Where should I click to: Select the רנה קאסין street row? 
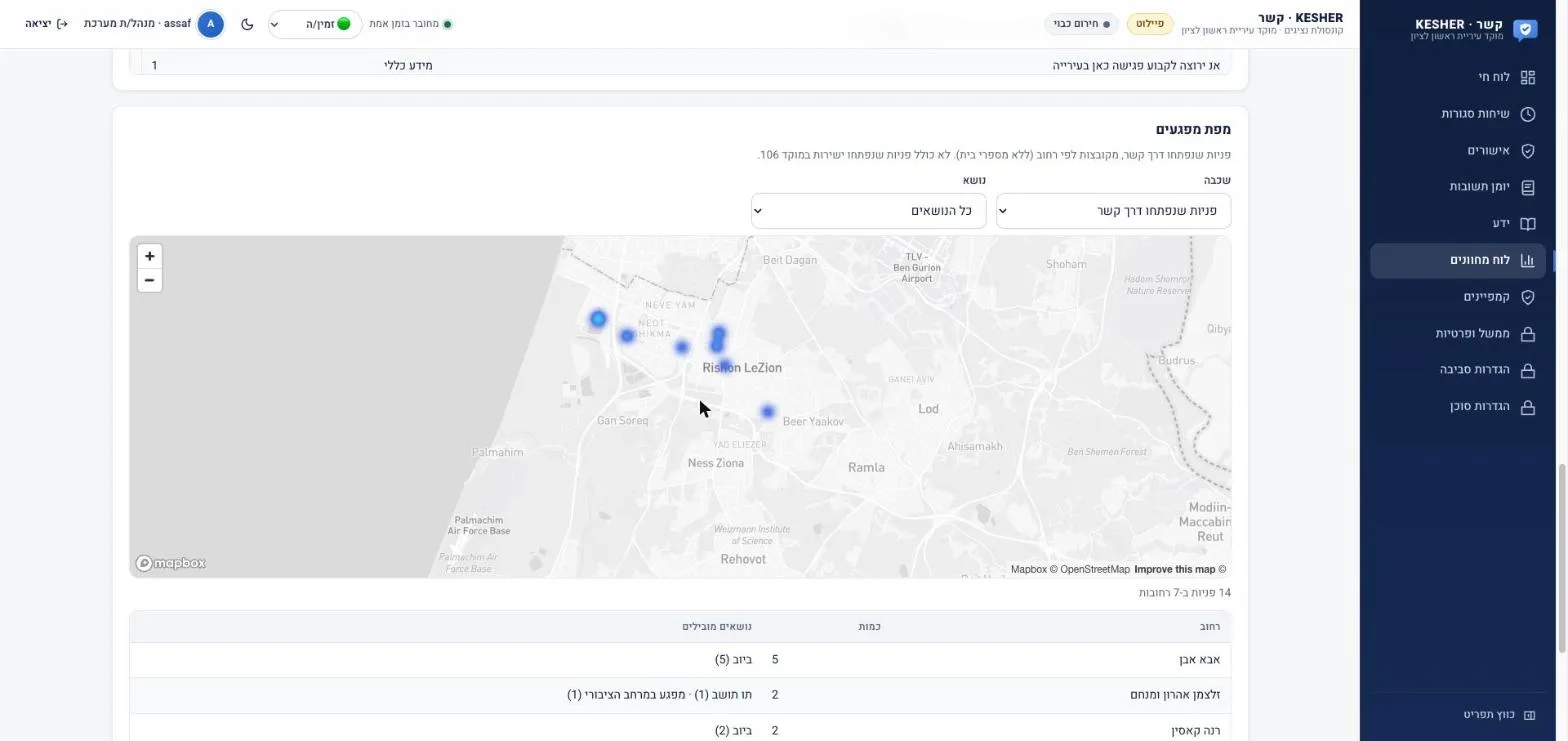pos(680,730)
